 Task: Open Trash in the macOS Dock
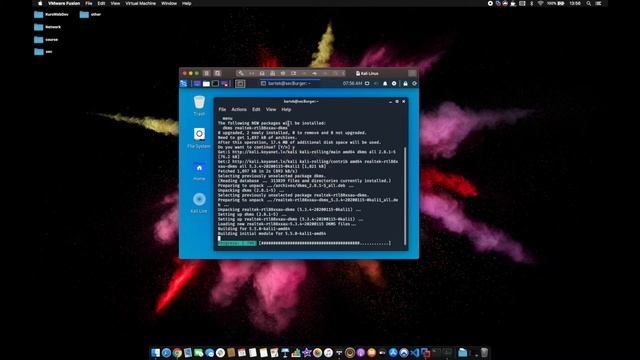coord(484,353)
